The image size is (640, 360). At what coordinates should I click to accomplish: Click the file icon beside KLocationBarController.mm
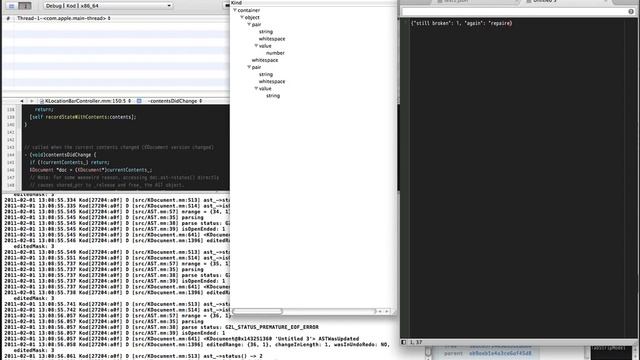[42, 101]
